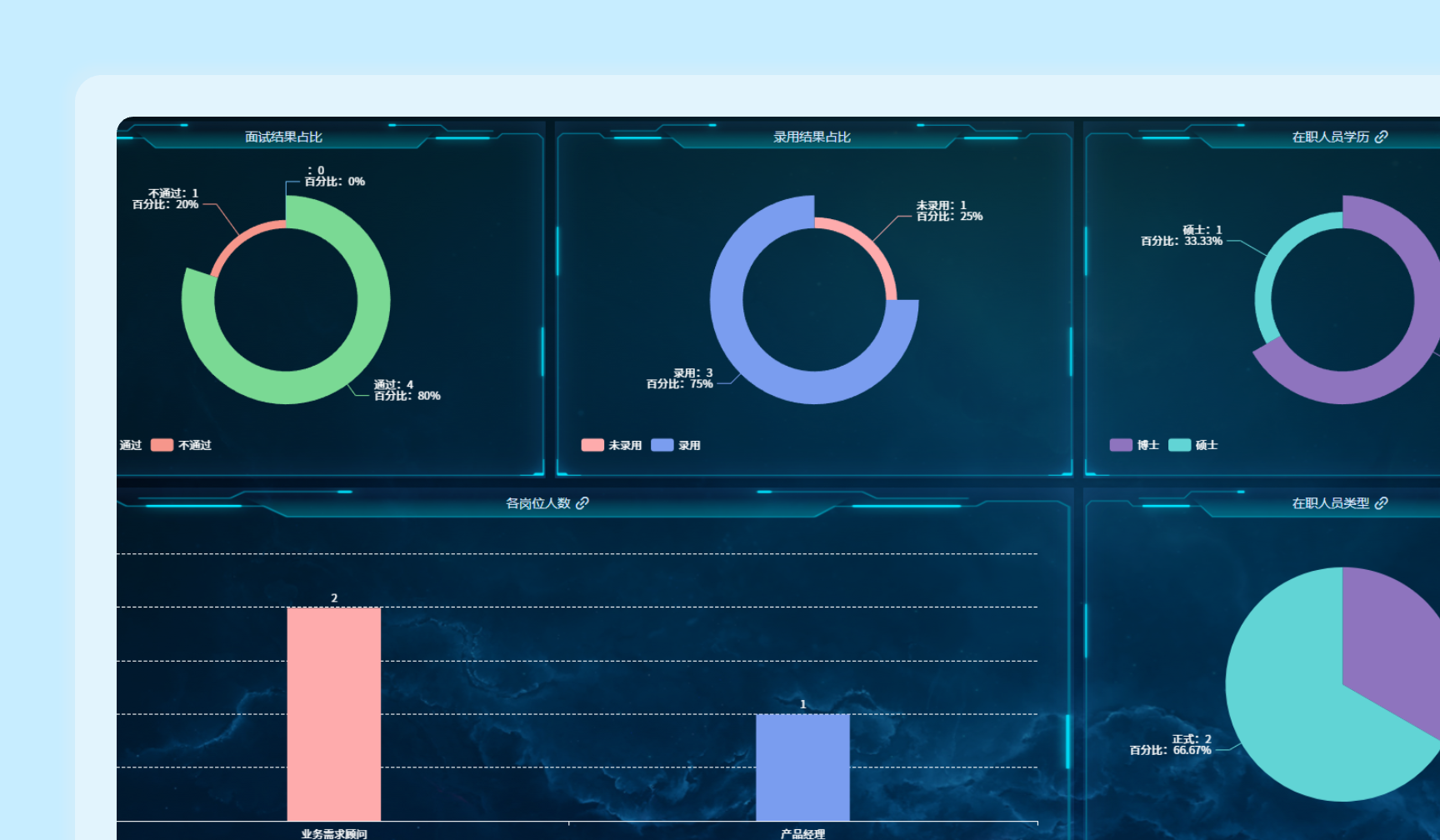This screenshot has width=1440, height=840.
Task: Click the link icon next to 在职人员学历
Action: tap(1381, 137)
